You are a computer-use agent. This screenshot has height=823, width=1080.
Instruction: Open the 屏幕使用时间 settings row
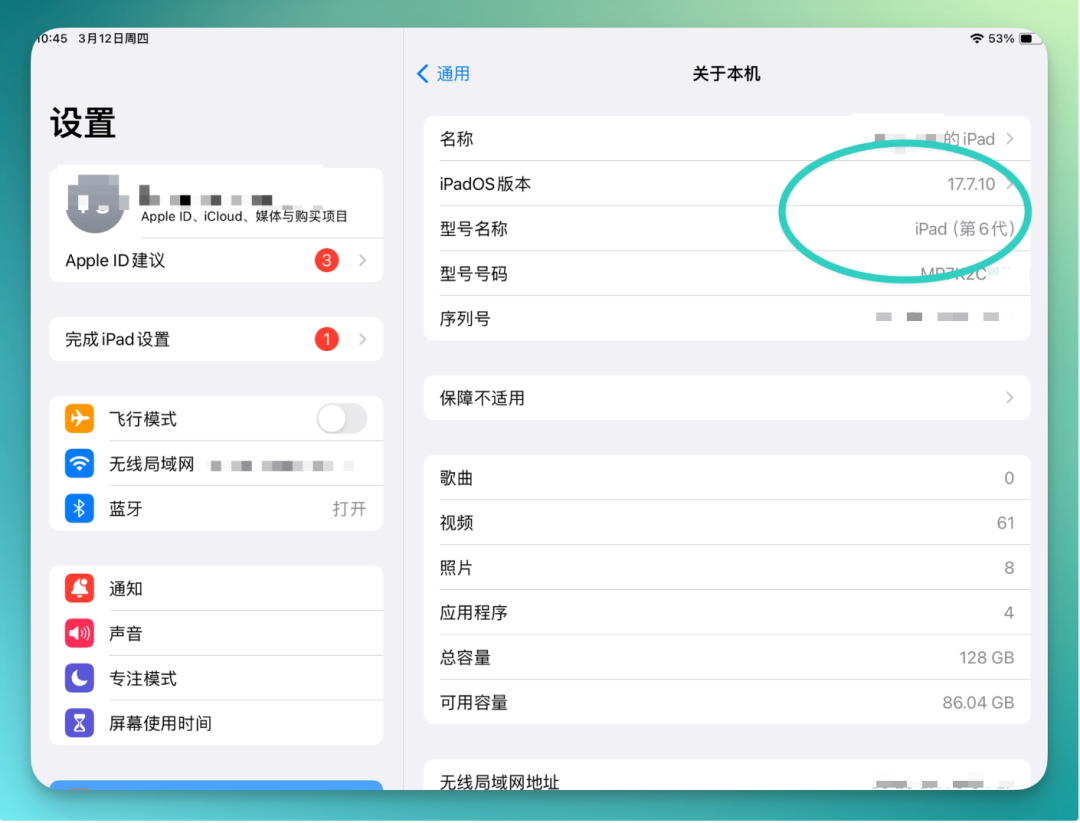(216, 723)
